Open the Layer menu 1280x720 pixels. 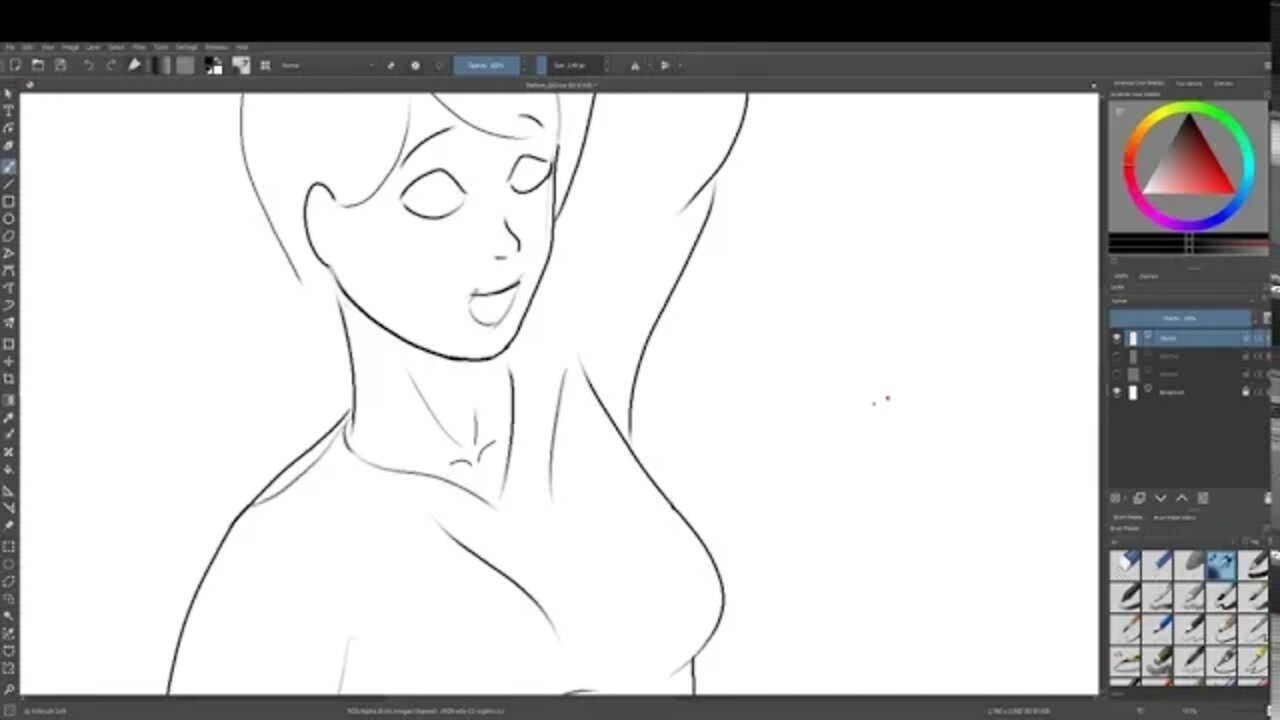[93, 47]
